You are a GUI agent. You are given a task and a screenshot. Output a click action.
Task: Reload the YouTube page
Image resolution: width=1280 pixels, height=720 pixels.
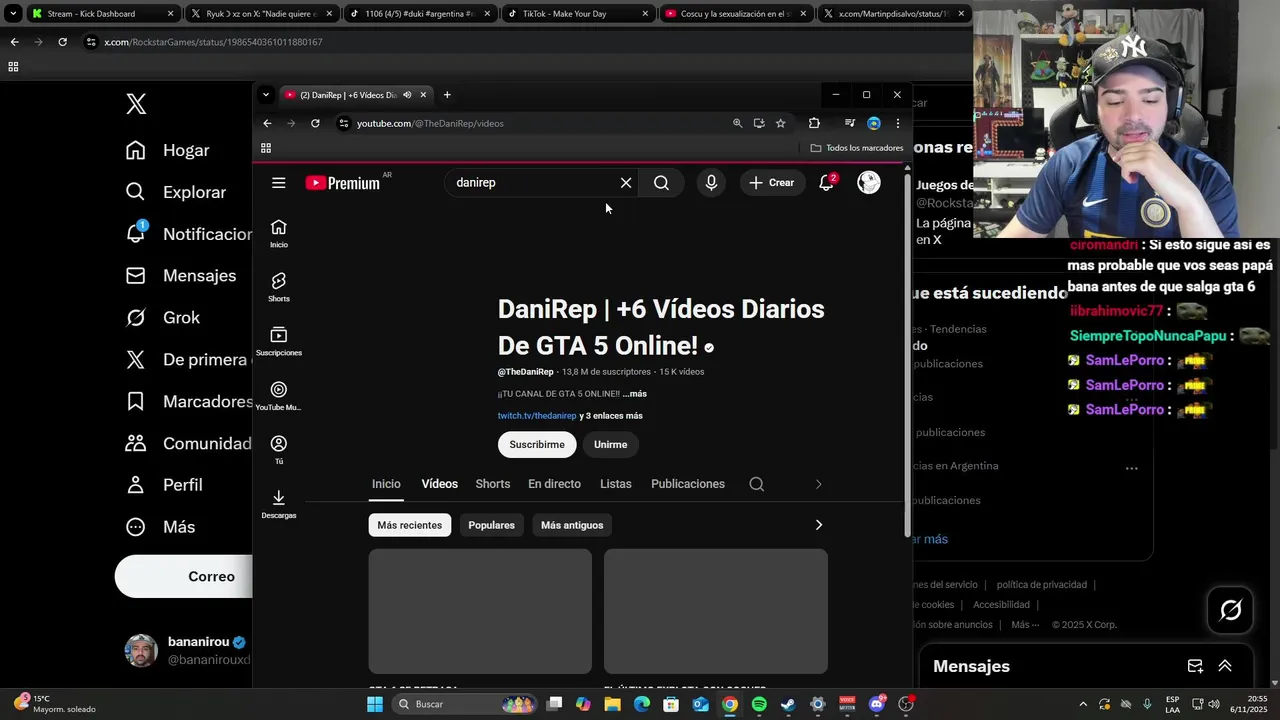(315, 123)
